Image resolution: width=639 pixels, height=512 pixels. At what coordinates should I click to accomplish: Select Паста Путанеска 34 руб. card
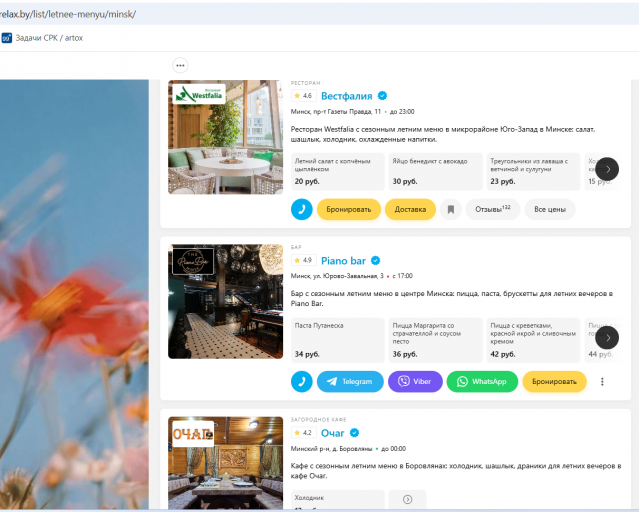tap(338, 340)
